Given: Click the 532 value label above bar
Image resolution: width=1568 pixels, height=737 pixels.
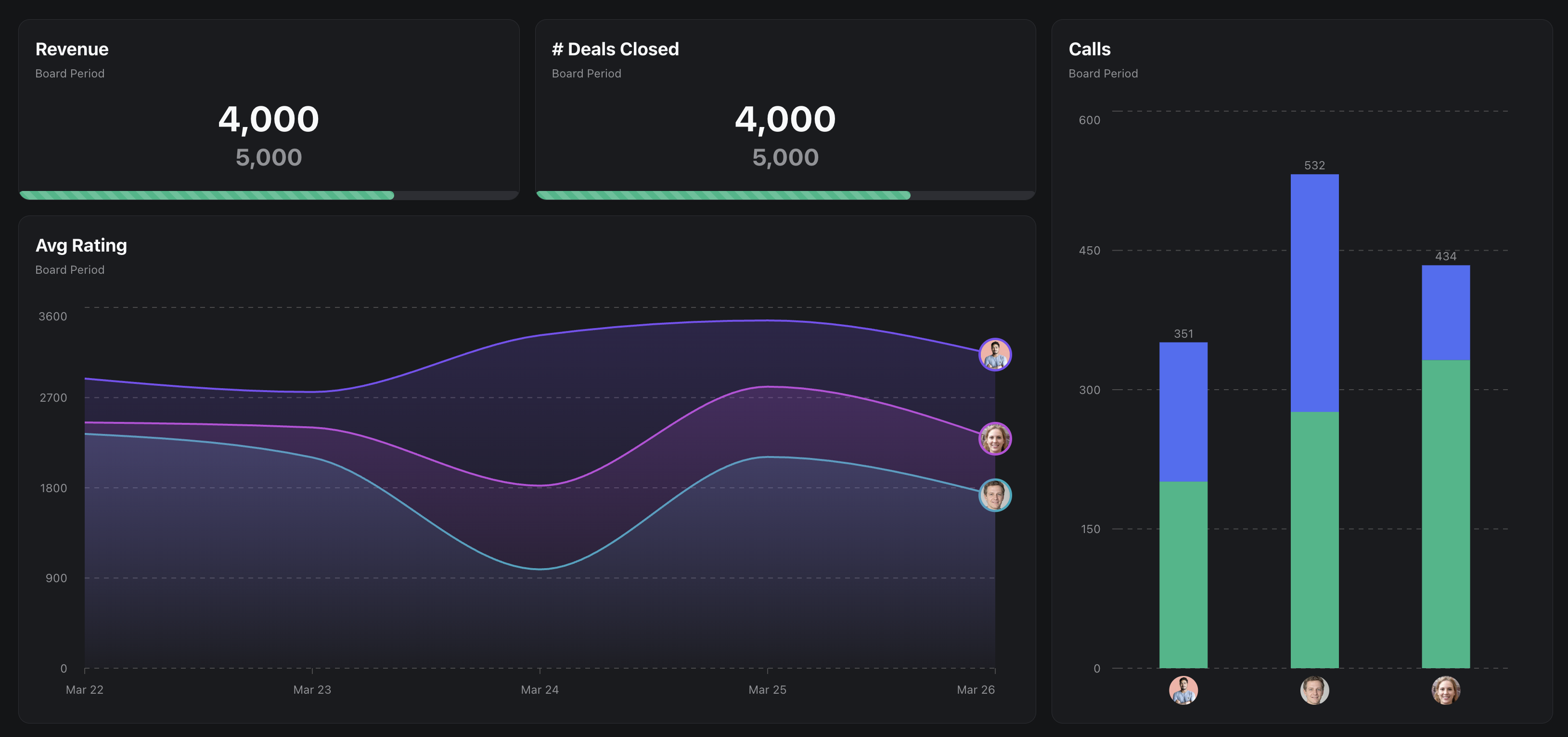Looking at the screenshot, I should [x=1314, y=165].
